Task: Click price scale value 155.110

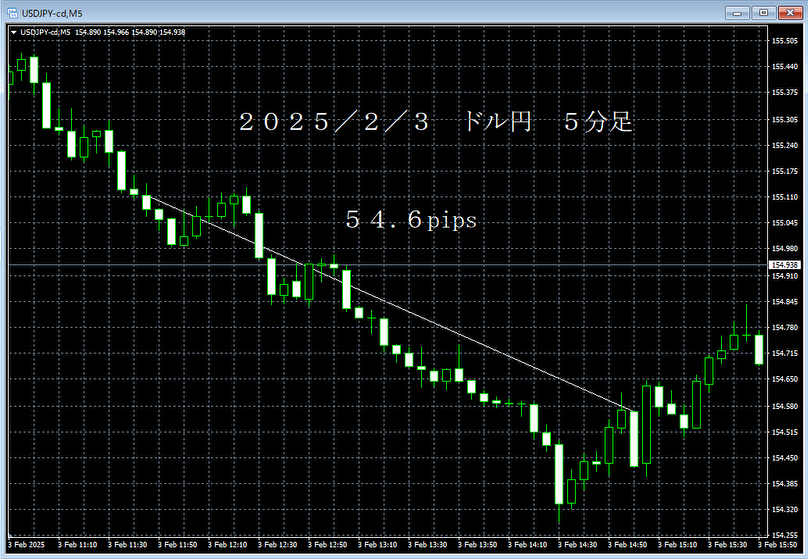Action: point(785,197)
